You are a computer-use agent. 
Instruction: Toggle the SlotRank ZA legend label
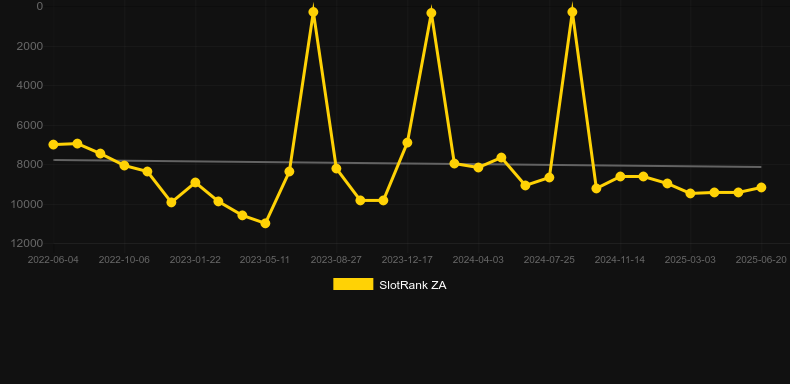[413, 285]
